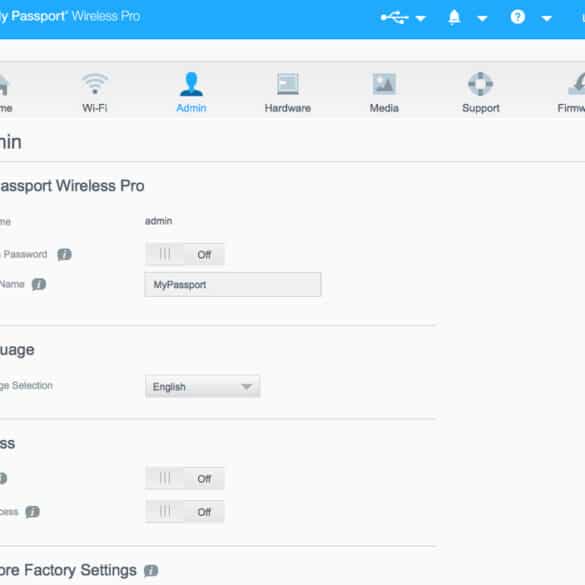Open the notifications bell icon
Image resolution: width=585 pixels, height=585 pixels.
click(x=454, y=17)
